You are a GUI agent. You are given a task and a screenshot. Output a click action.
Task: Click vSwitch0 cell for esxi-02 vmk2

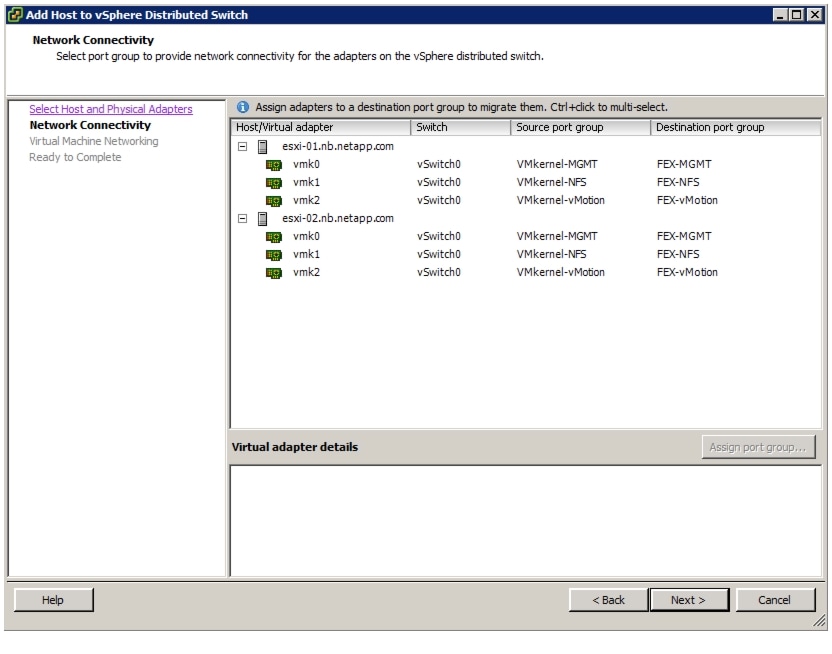click(439, 273)
